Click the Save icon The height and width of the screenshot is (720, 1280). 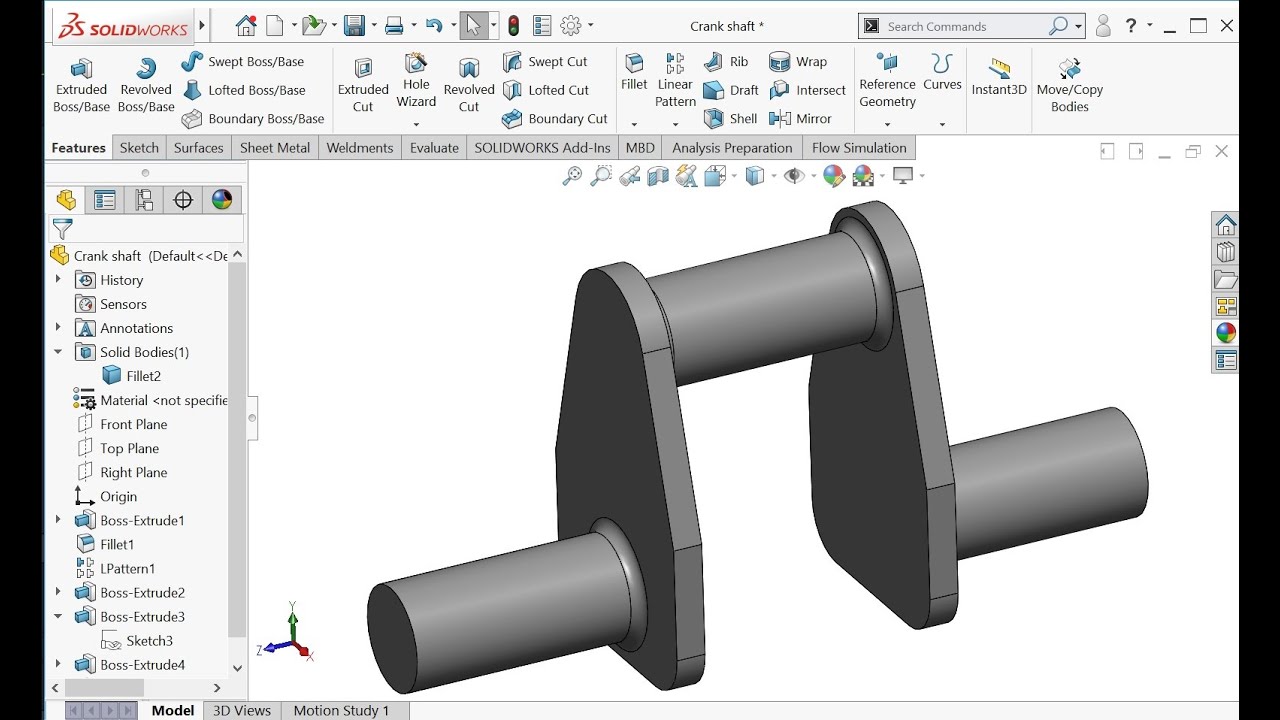[354, 26]
